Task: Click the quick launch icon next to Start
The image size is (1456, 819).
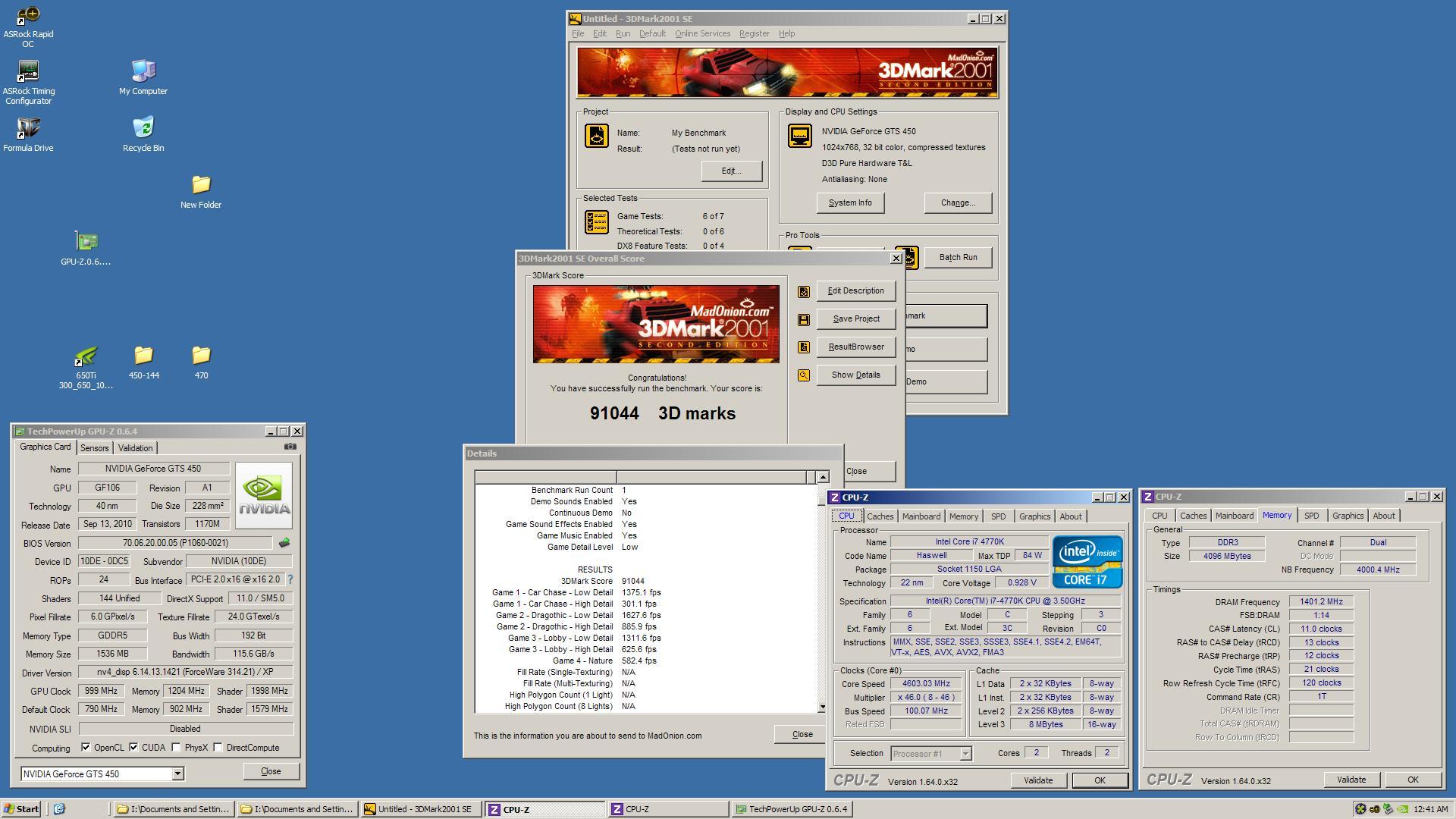Action: tap(59, 809)
